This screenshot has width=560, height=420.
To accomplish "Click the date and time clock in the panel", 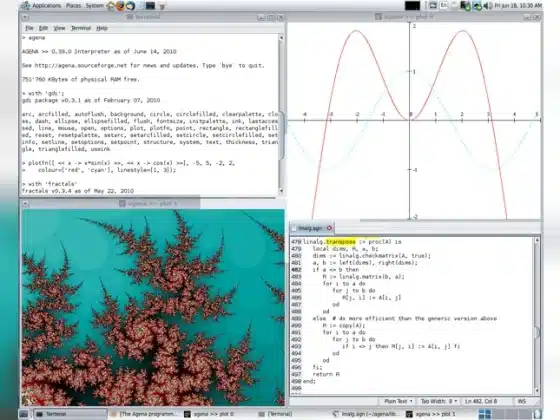I will tap(518, 6).
